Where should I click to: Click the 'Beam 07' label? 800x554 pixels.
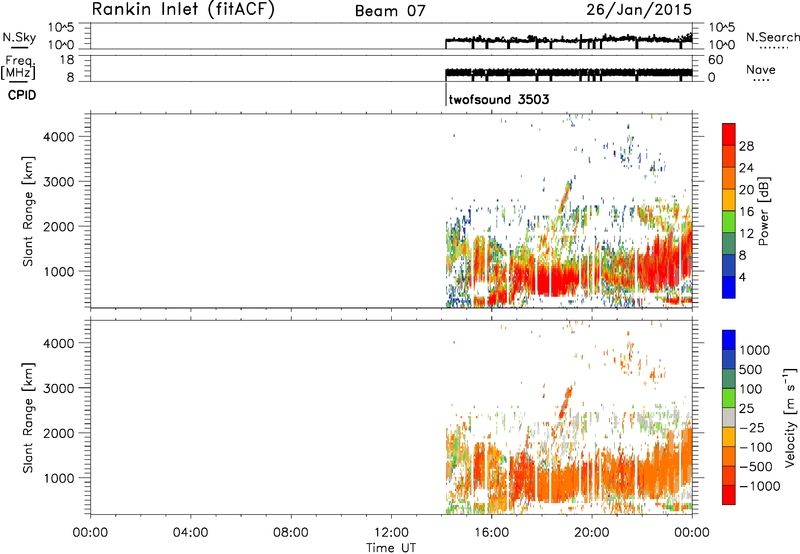click(x=390, y=11)
